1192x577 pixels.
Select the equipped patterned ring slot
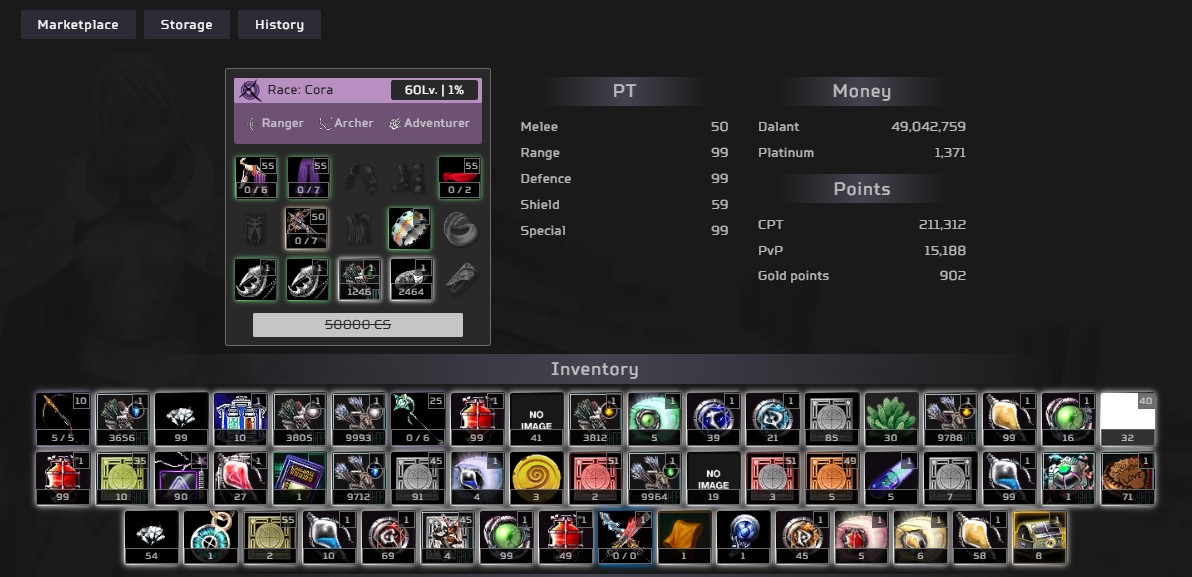[x=409, y=228]
